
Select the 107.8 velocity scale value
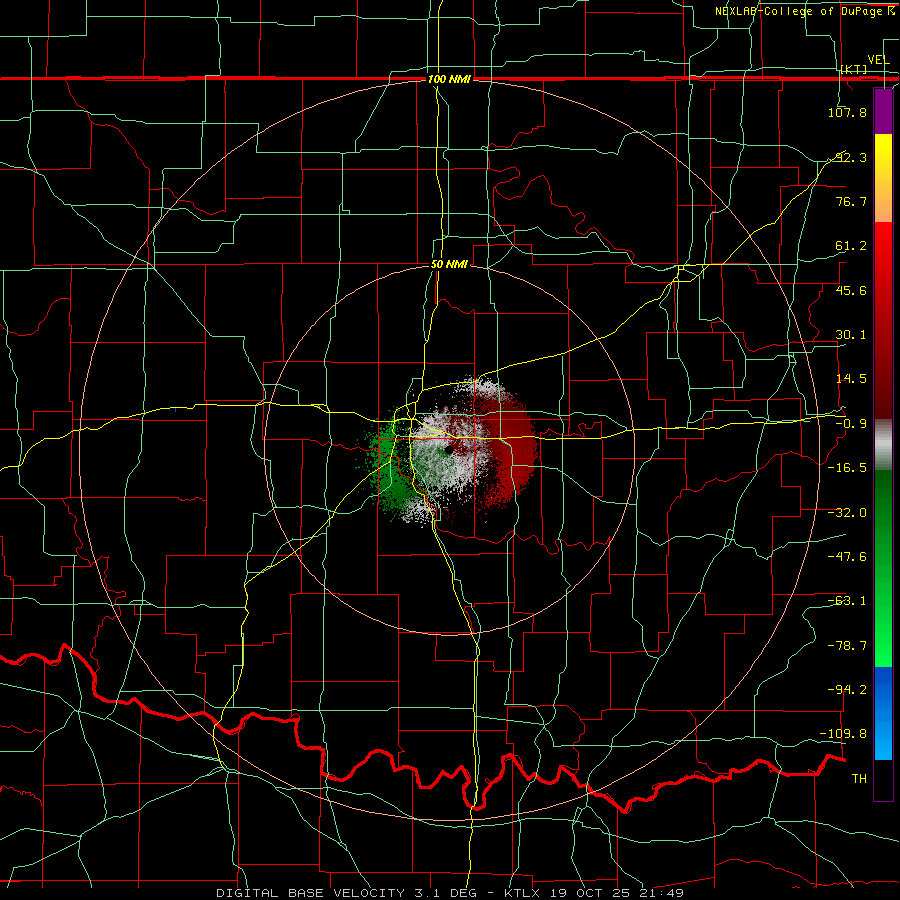click(847, 112)
